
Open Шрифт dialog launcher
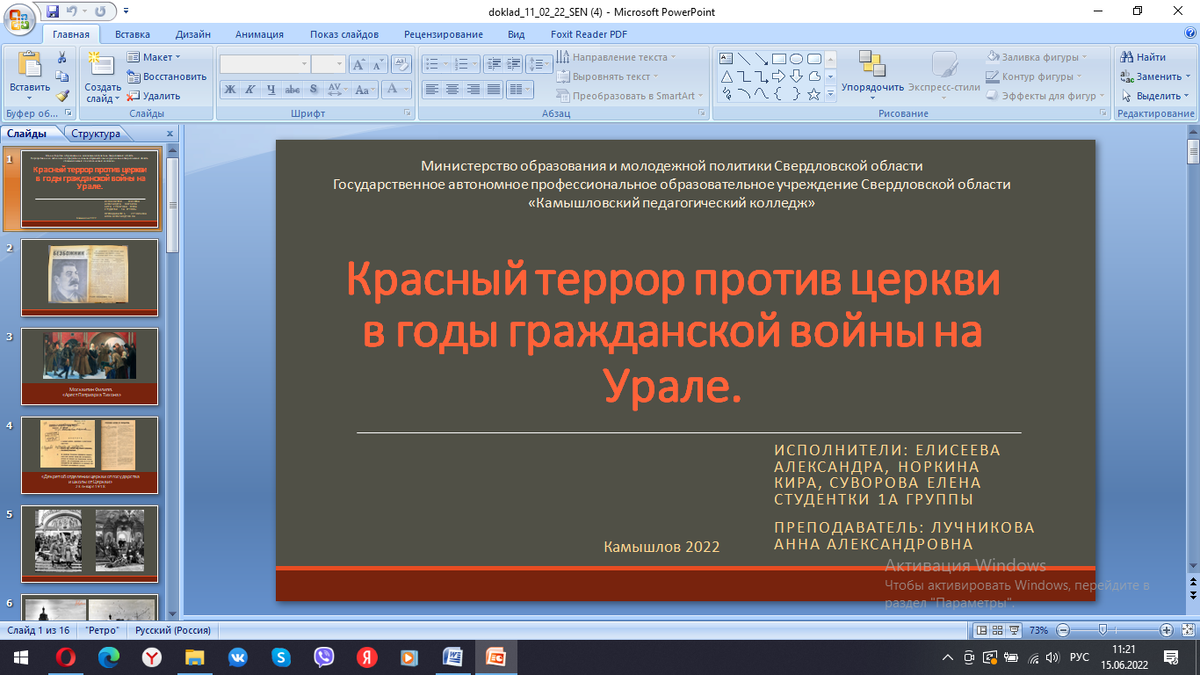(x=408, y=114)
